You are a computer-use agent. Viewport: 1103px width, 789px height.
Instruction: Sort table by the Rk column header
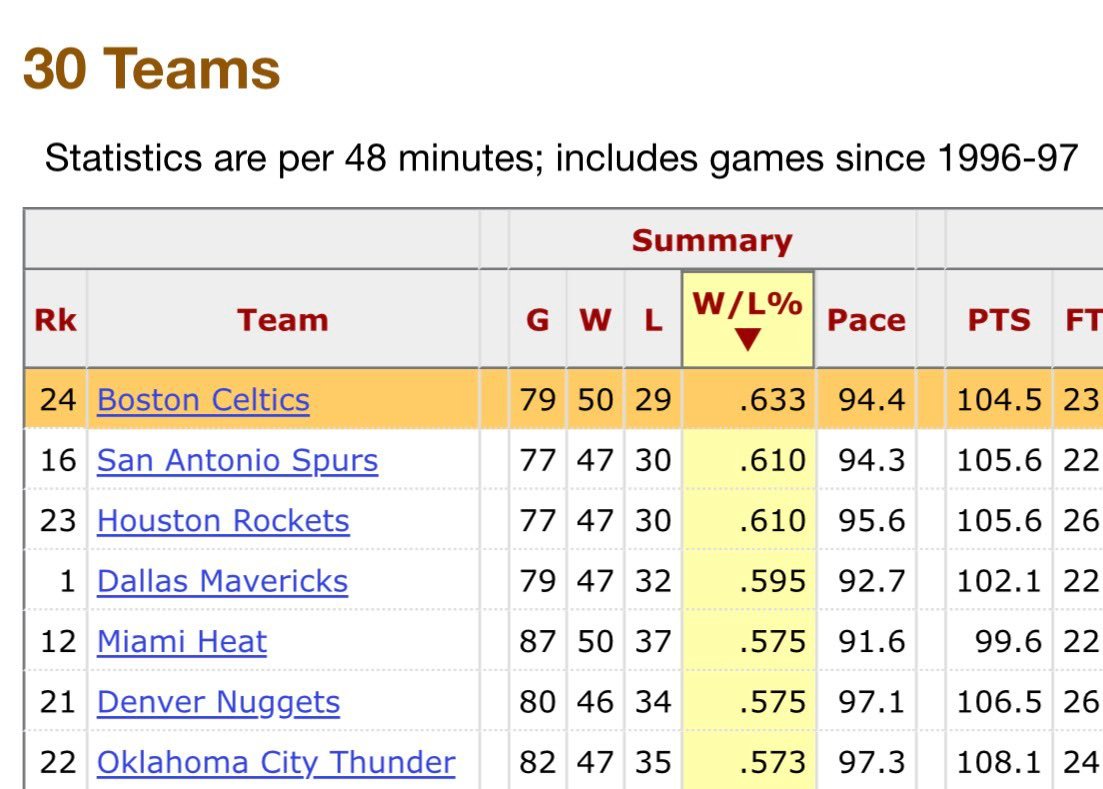[x=55, y=320]
